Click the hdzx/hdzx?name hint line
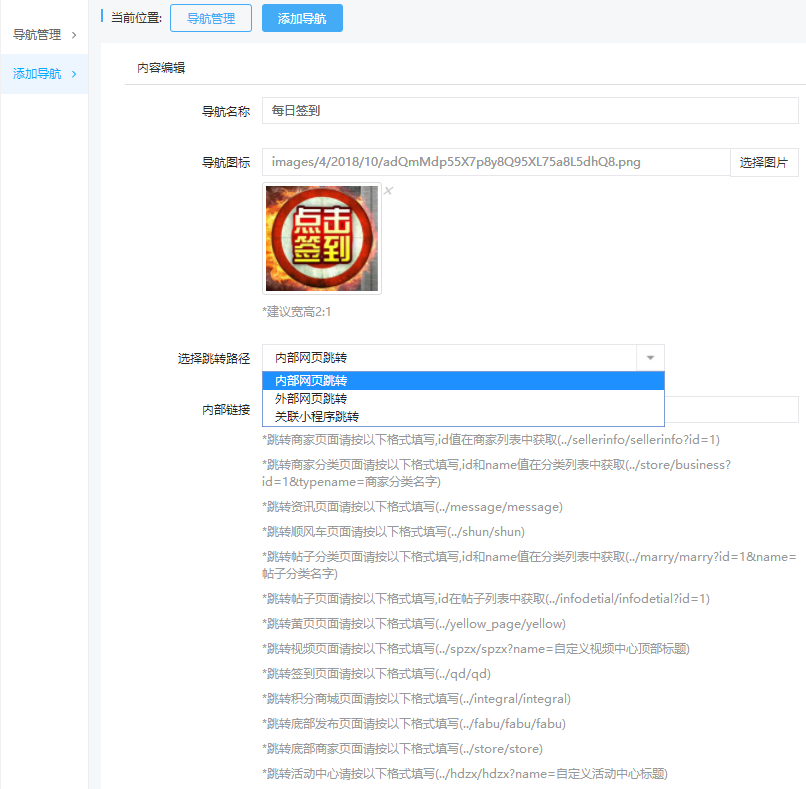Image resolution: width=806 pixels, height=789 pixels. (465, 774)
